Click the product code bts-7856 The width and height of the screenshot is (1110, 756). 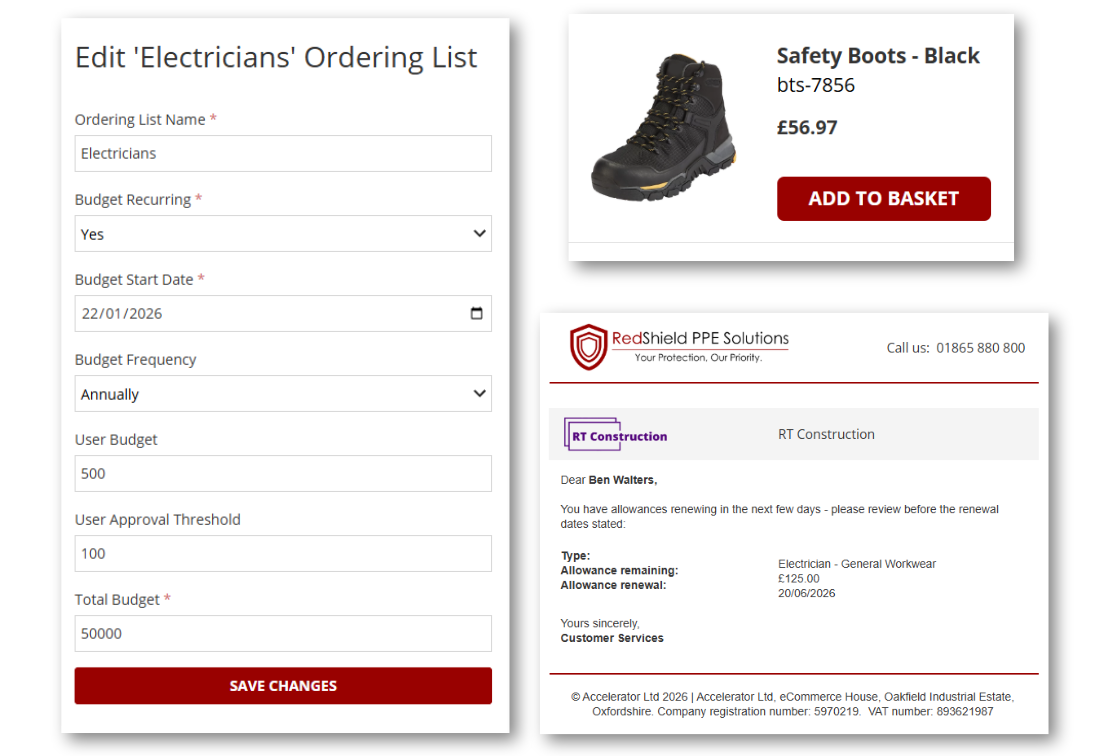click(x=810, y=85)
